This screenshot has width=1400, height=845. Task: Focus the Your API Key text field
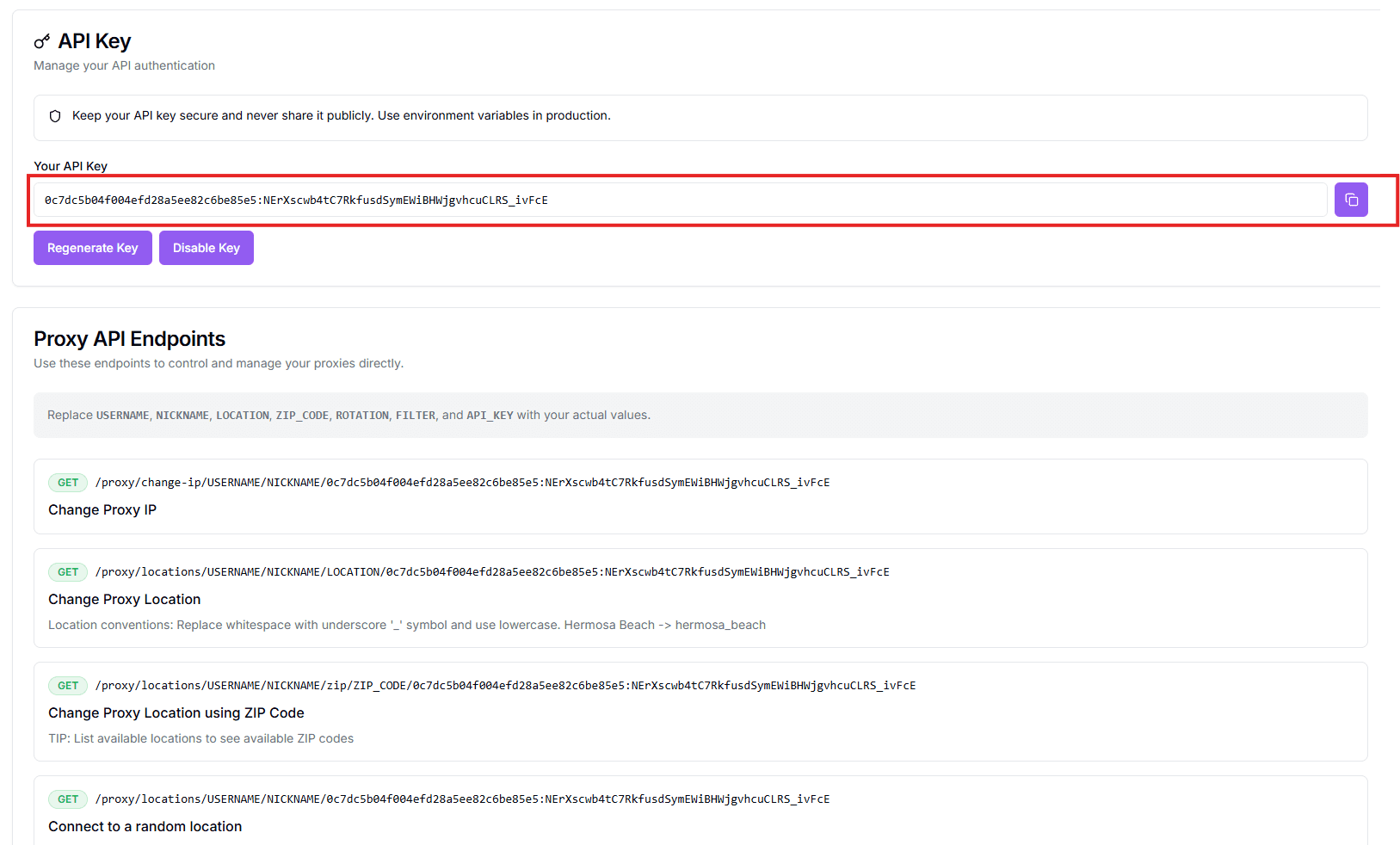(x=680, y=200)
